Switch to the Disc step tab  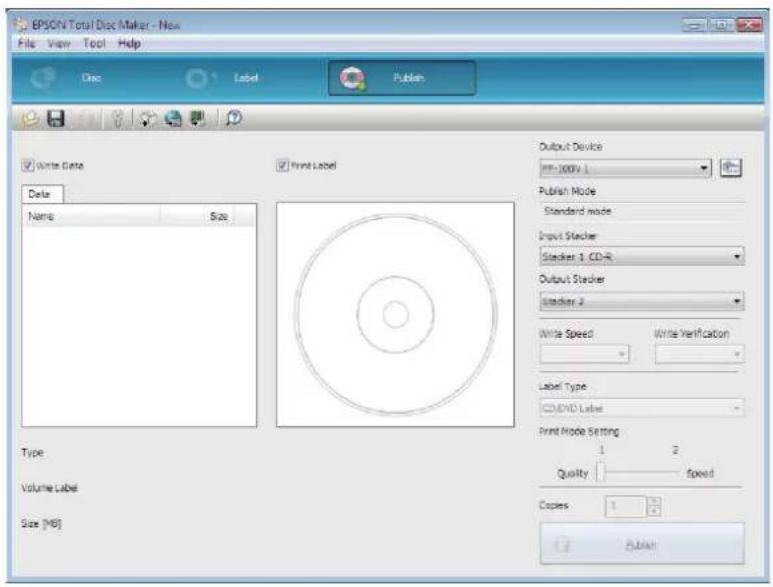click(91, 78)
